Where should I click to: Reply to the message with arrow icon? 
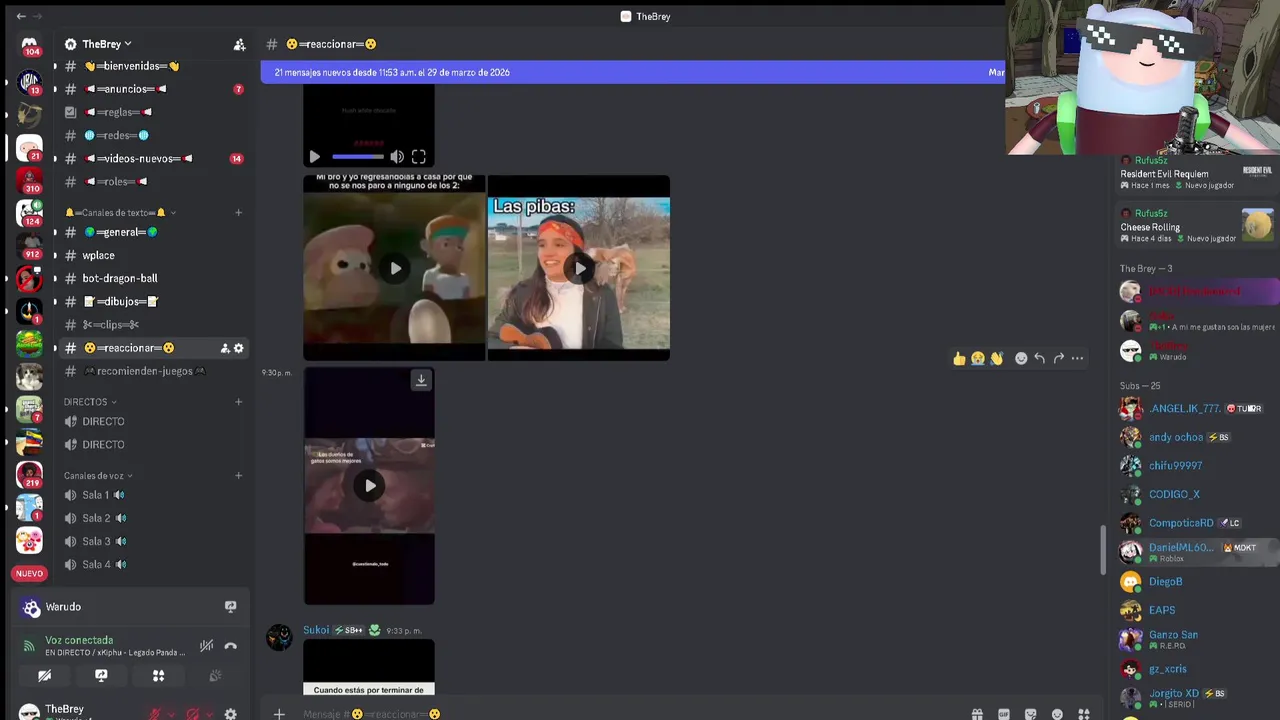click(1040, 358)
